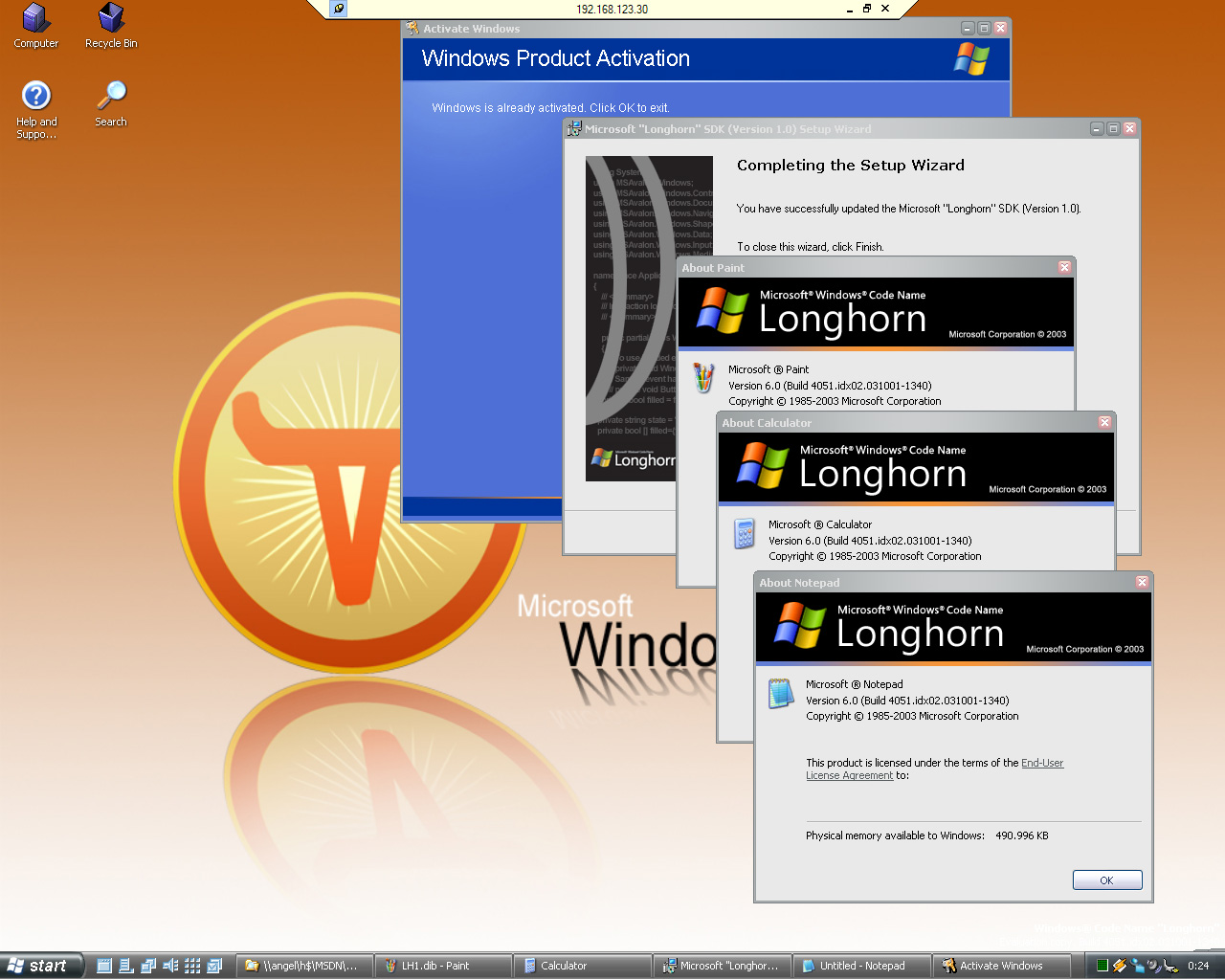The width and height of the screenshot is (1225, 980).
Task: Close the About Notepad dialog
Action: (1142, 582)
